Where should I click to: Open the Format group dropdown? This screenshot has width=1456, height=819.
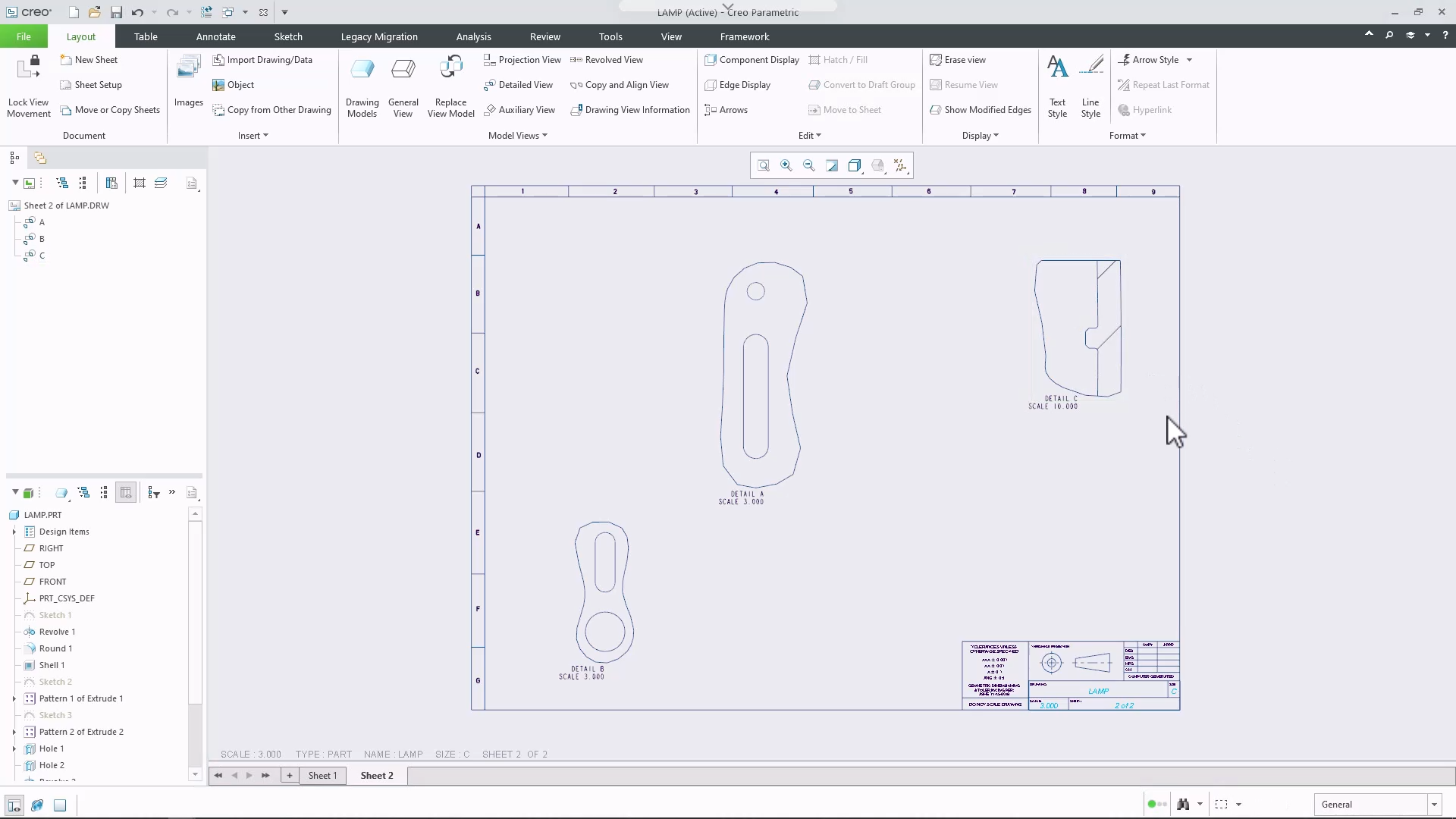[1128, 136]
